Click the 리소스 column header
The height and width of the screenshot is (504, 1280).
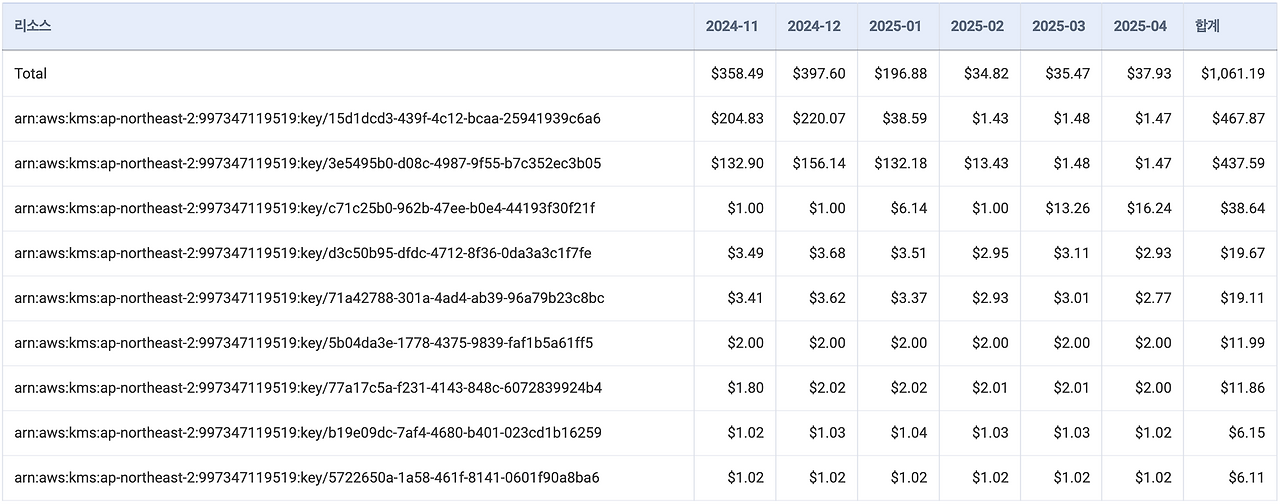coord(33,26)
